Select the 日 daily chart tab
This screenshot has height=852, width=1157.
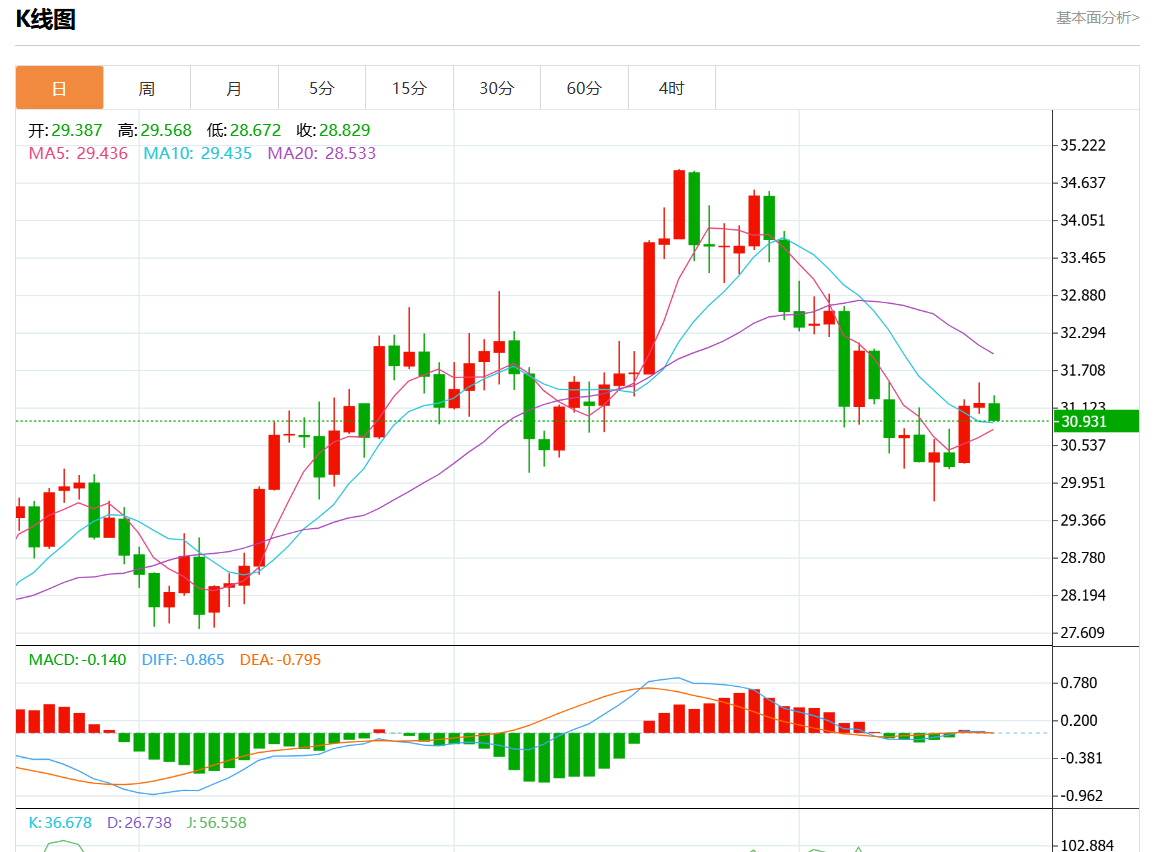coord(59,88)
